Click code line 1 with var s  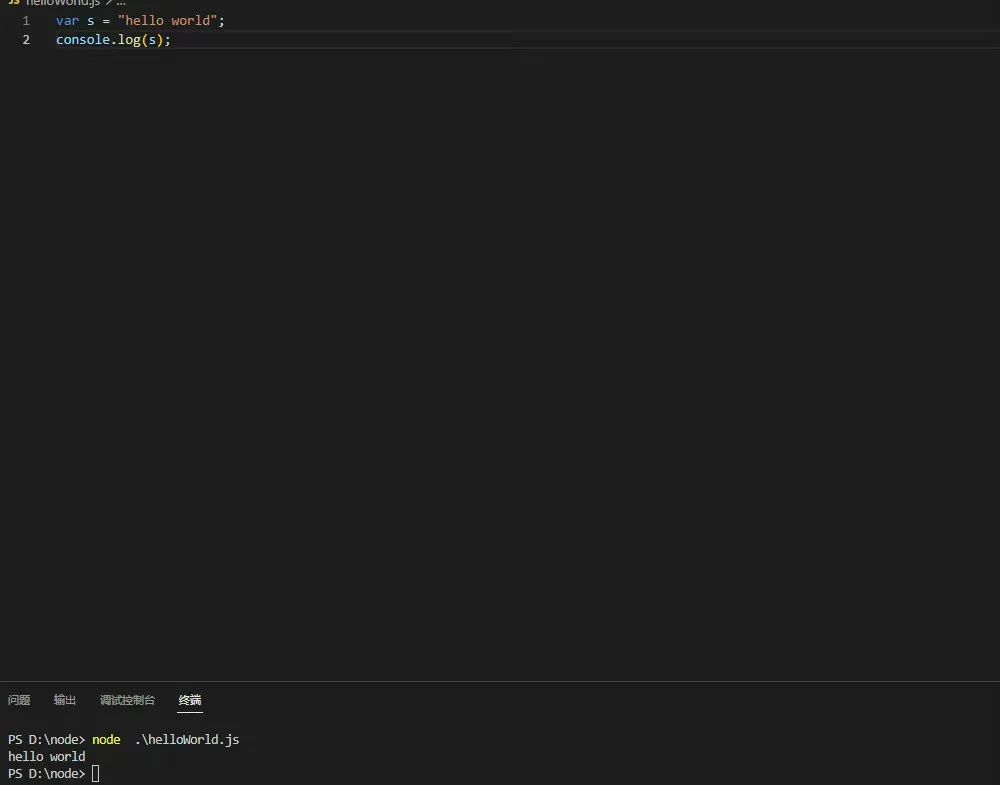point(140,20)
